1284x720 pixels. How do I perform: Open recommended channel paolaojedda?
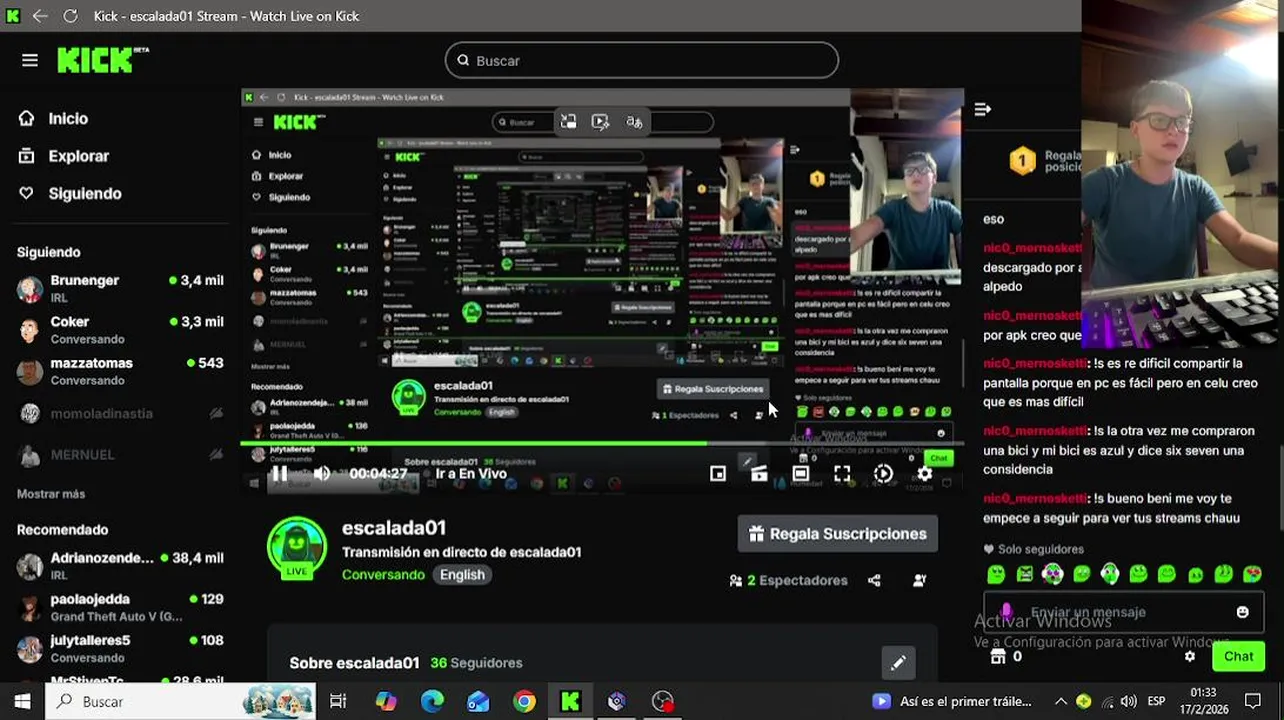[120, 606]
